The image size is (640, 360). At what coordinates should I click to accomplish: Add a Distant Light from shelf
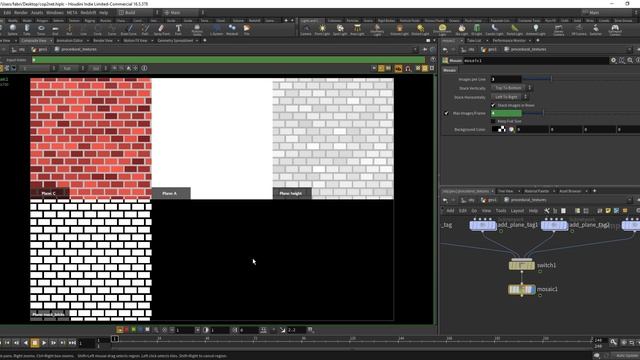click(420, 29)
